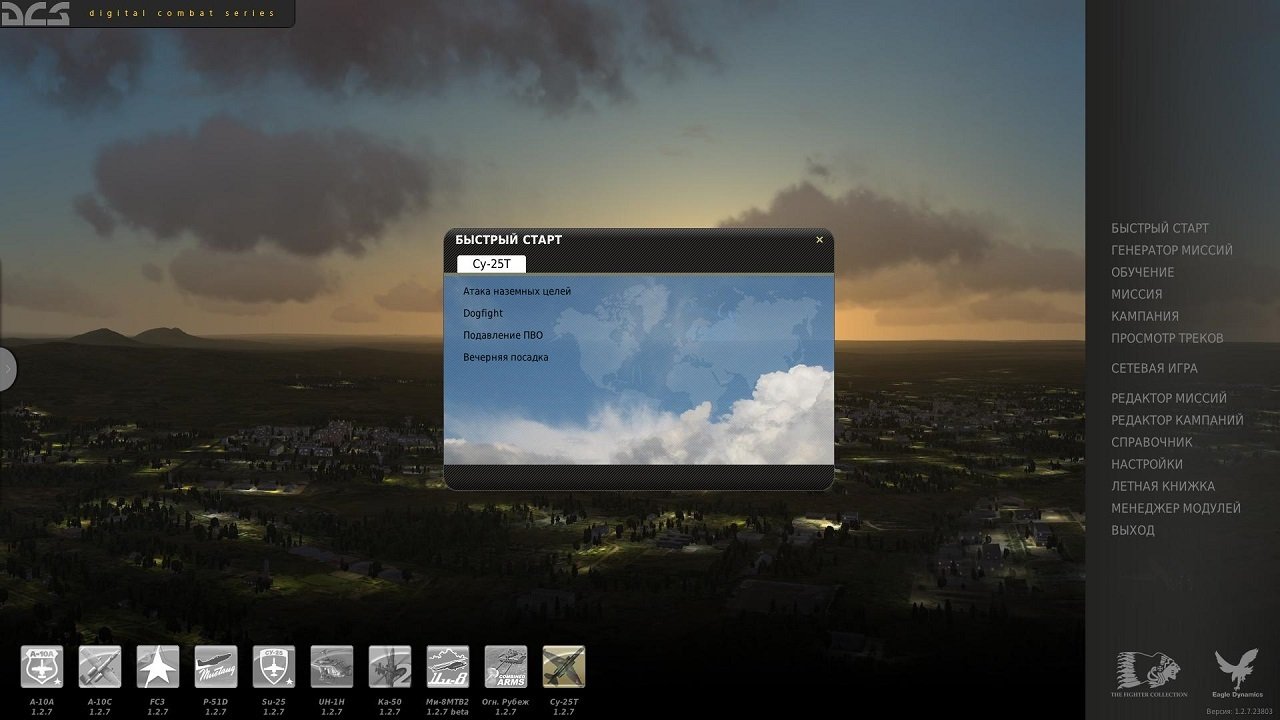This screenshot has width=1280, height=720.
Task: Pick the Вечерняя посадка mission
Action: [505, 357]
